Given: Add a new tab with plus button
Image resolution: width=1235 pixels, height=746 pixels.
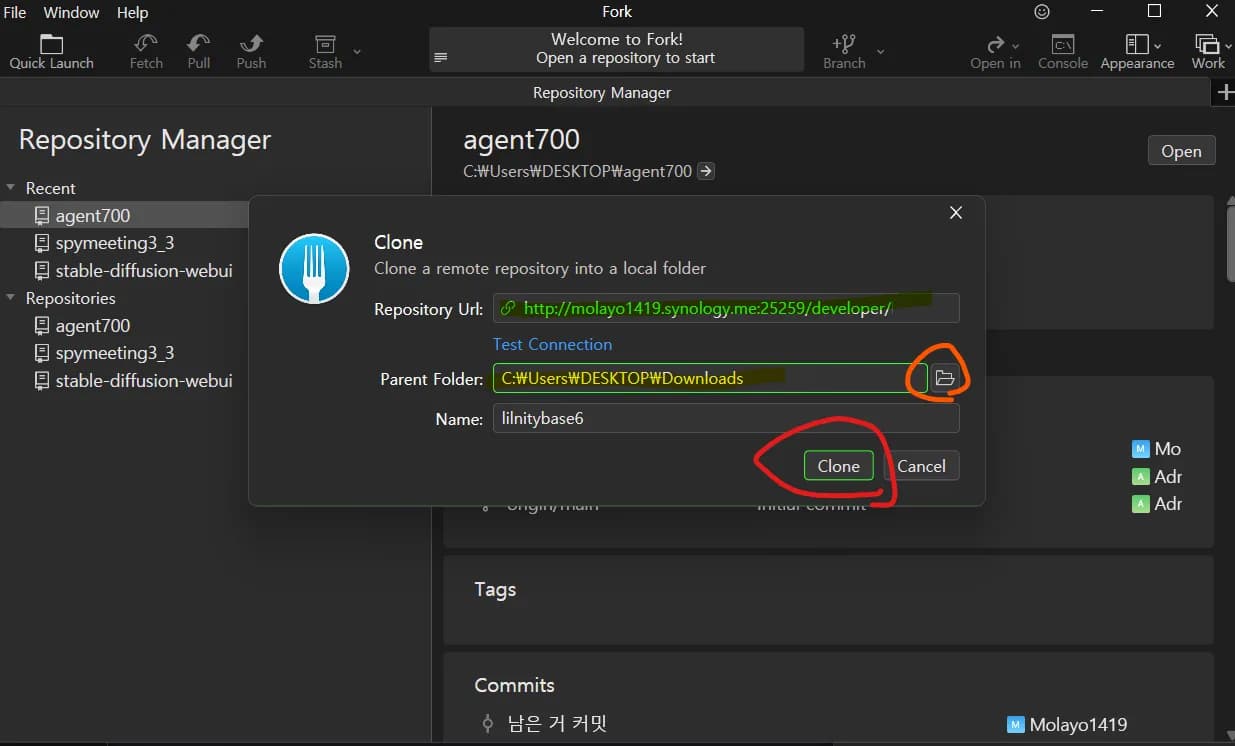Looking at the screenshot, I should (1224, 92).
